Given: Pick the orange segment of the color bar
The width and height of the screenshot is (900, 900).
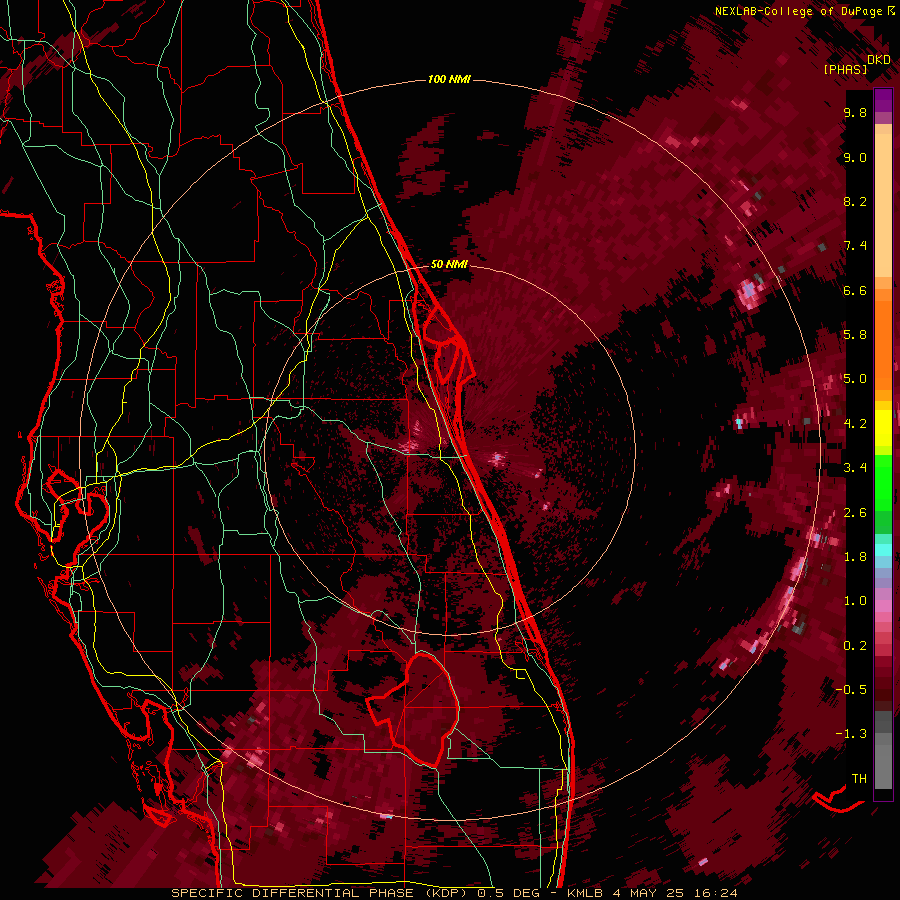Looking at the screenshot, I should pos(883,346).
